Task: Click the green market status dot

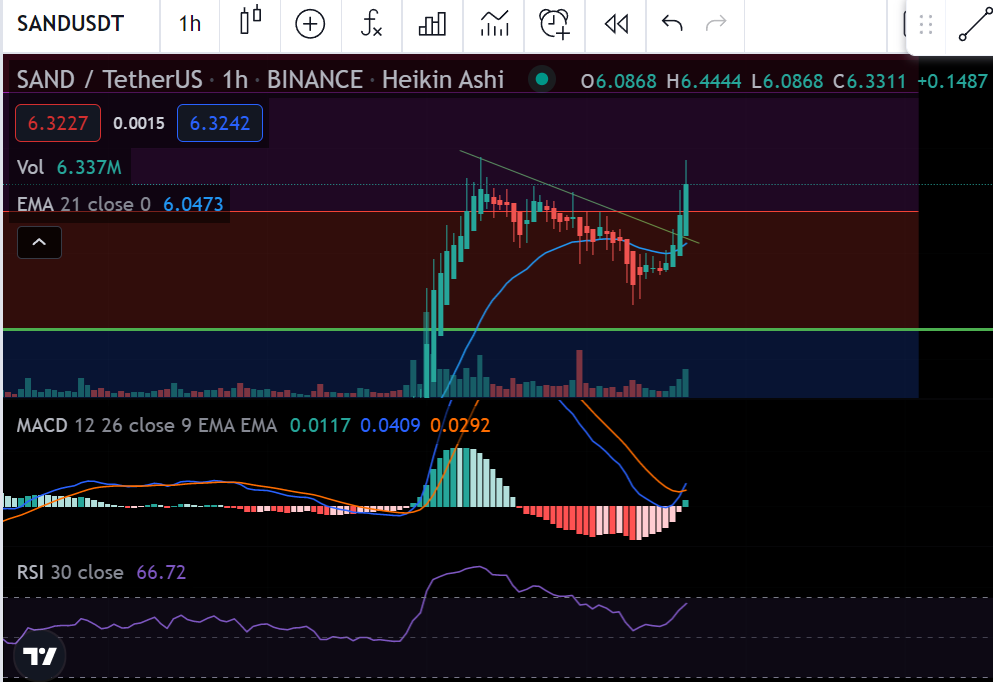Action: (x=541, y=79)
